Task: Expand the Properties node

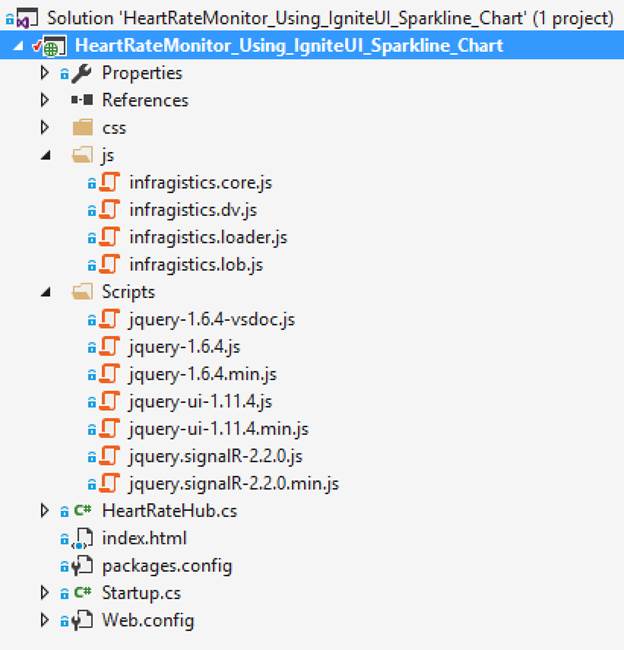Action: pyautogui.click(x=44, y=73)
